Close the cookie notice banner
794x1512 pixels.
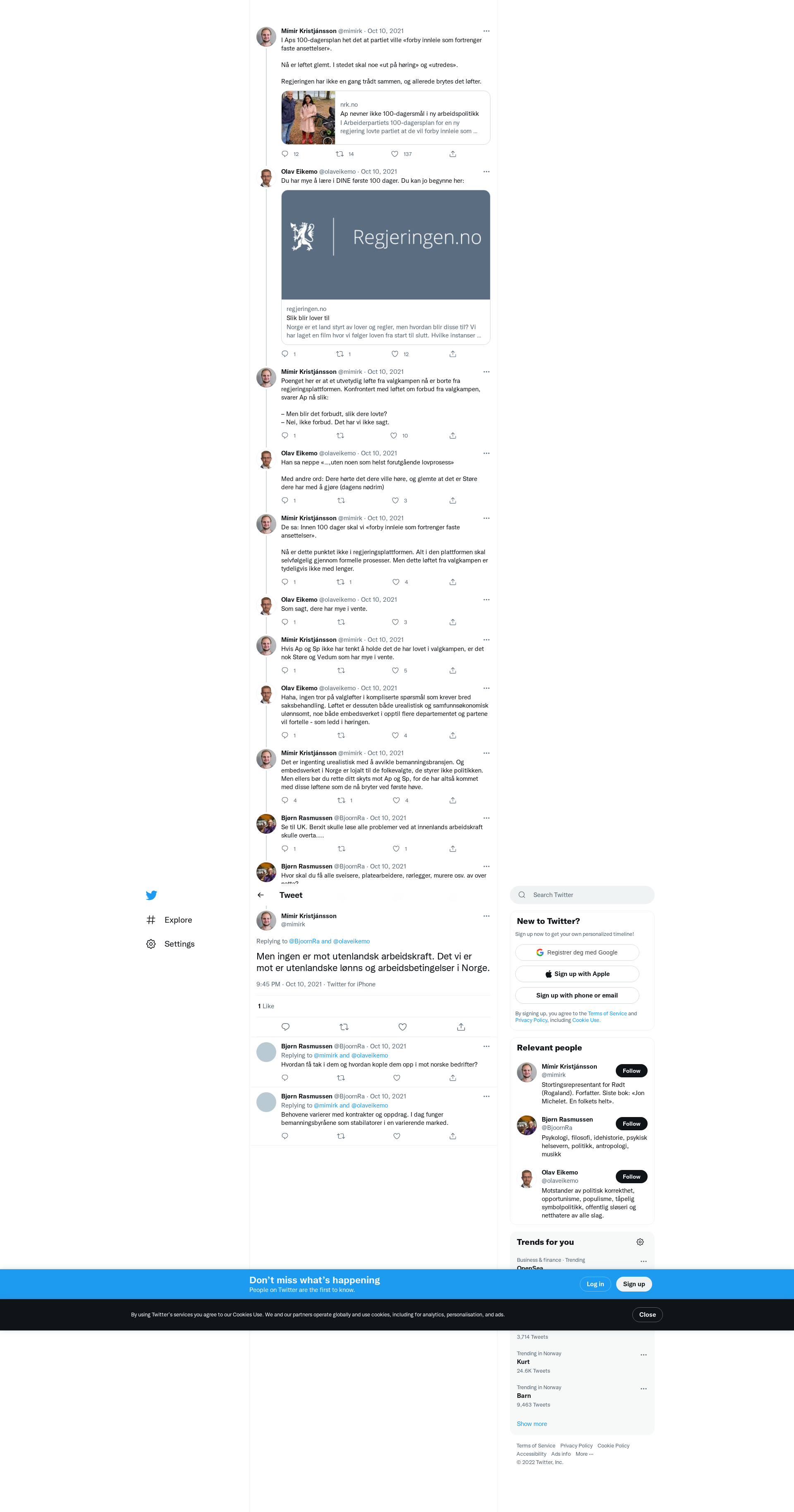point(647,1315)
